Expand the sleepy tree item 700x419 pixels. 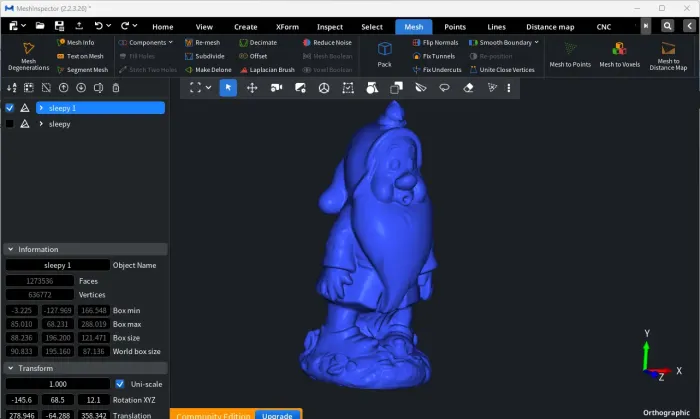41,124
